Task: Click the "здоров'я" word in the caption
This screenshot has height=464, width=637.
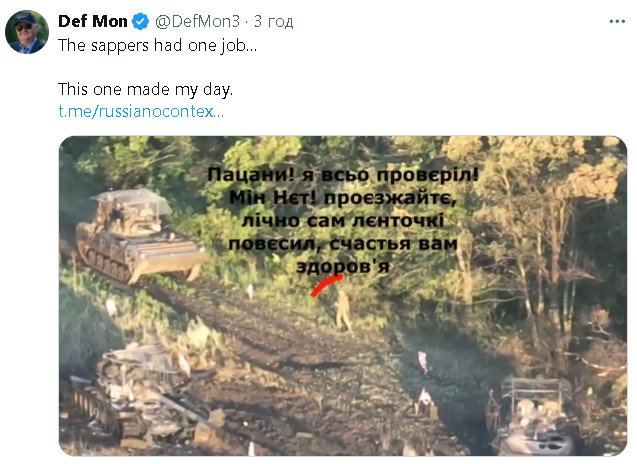Action: (x=341, y=266)
